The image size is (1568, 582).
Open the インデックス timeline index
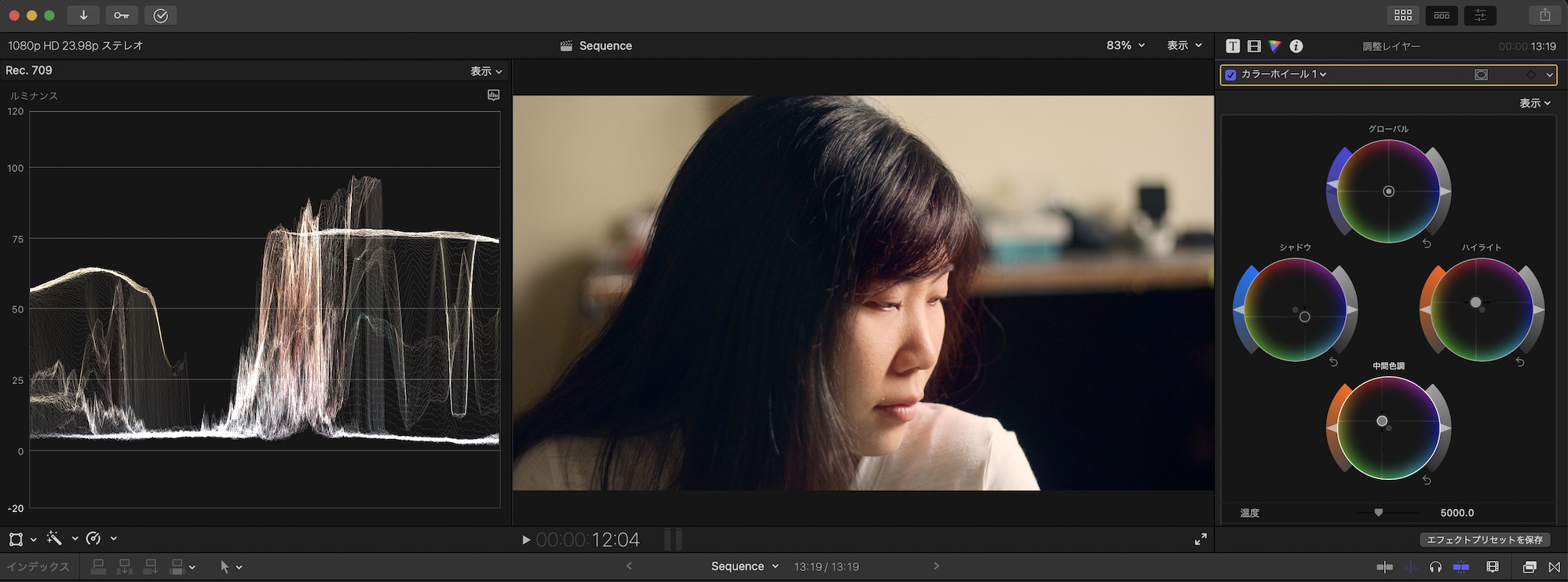[x=38, y=566]
